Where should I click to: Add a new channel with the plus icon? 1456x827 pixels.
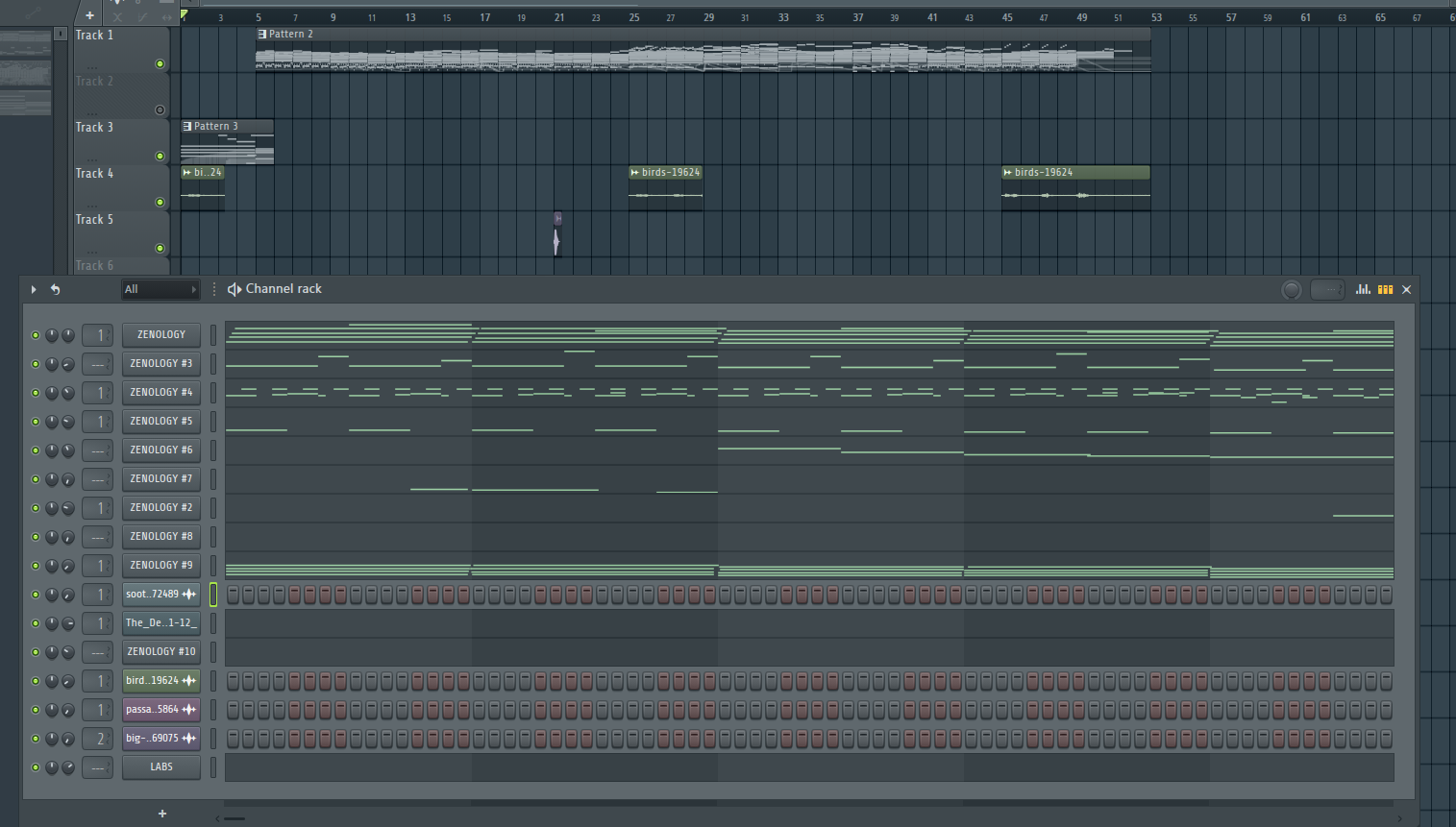click(161, 814)
